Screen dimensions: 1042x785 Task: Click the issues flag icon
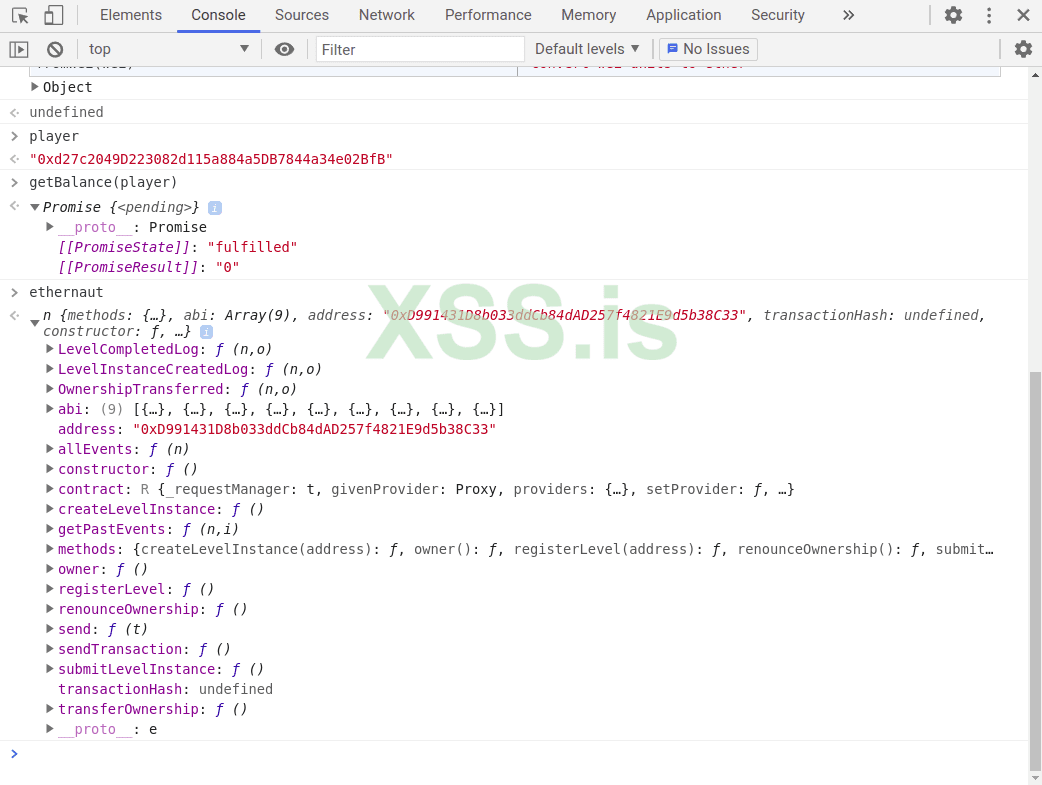673,49
